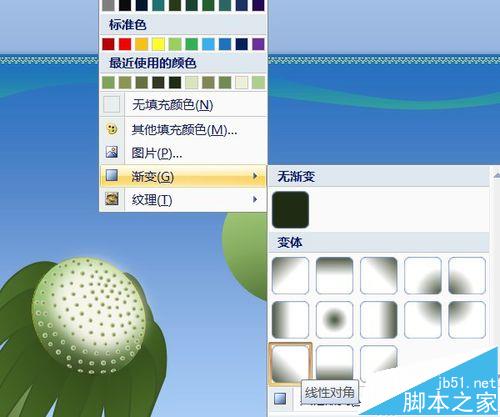
Task: Pick the dark navy standard color swatch
Action: coord(242,44)
